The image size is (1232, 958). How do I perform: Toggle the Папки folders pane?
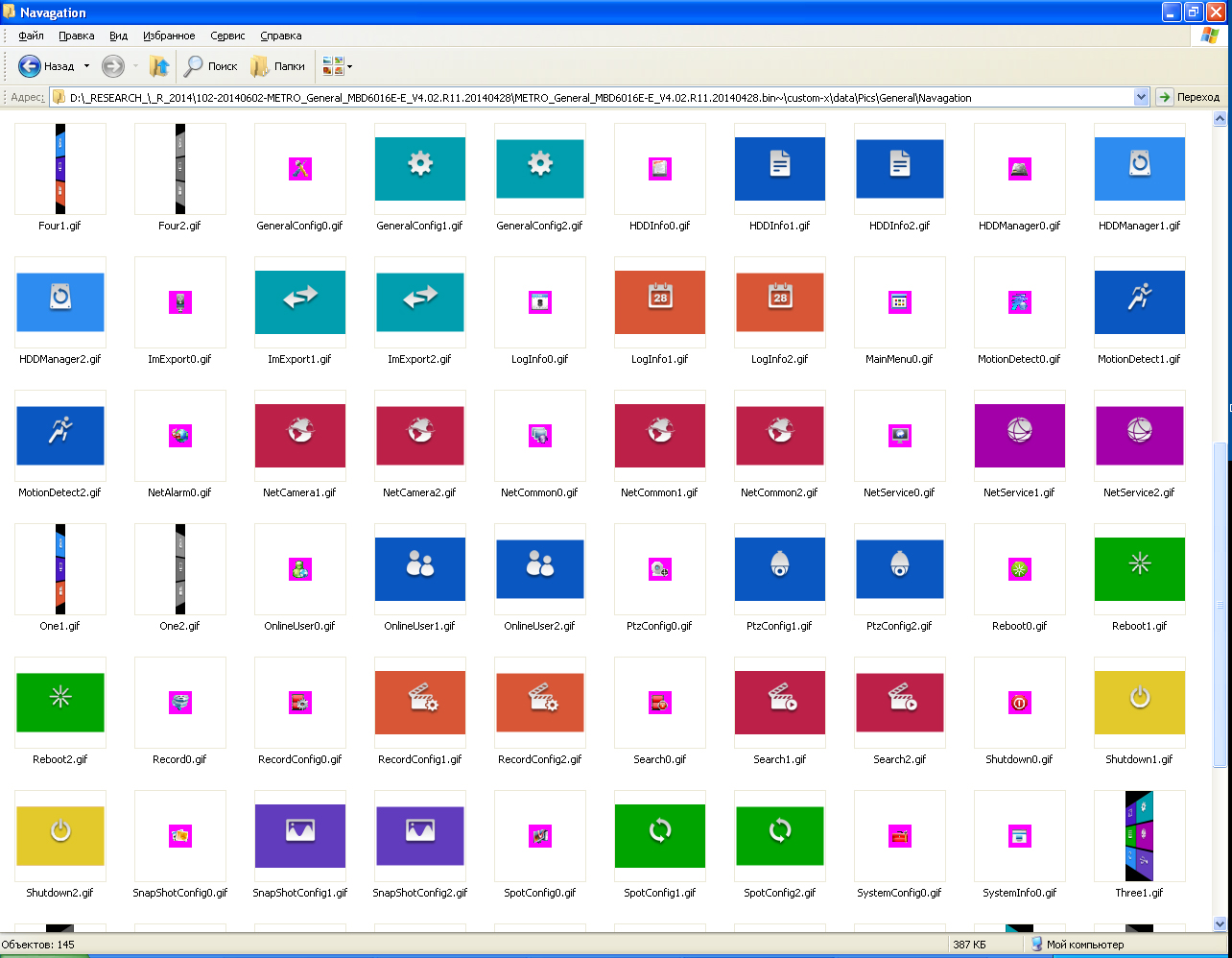tap(277, 66)
